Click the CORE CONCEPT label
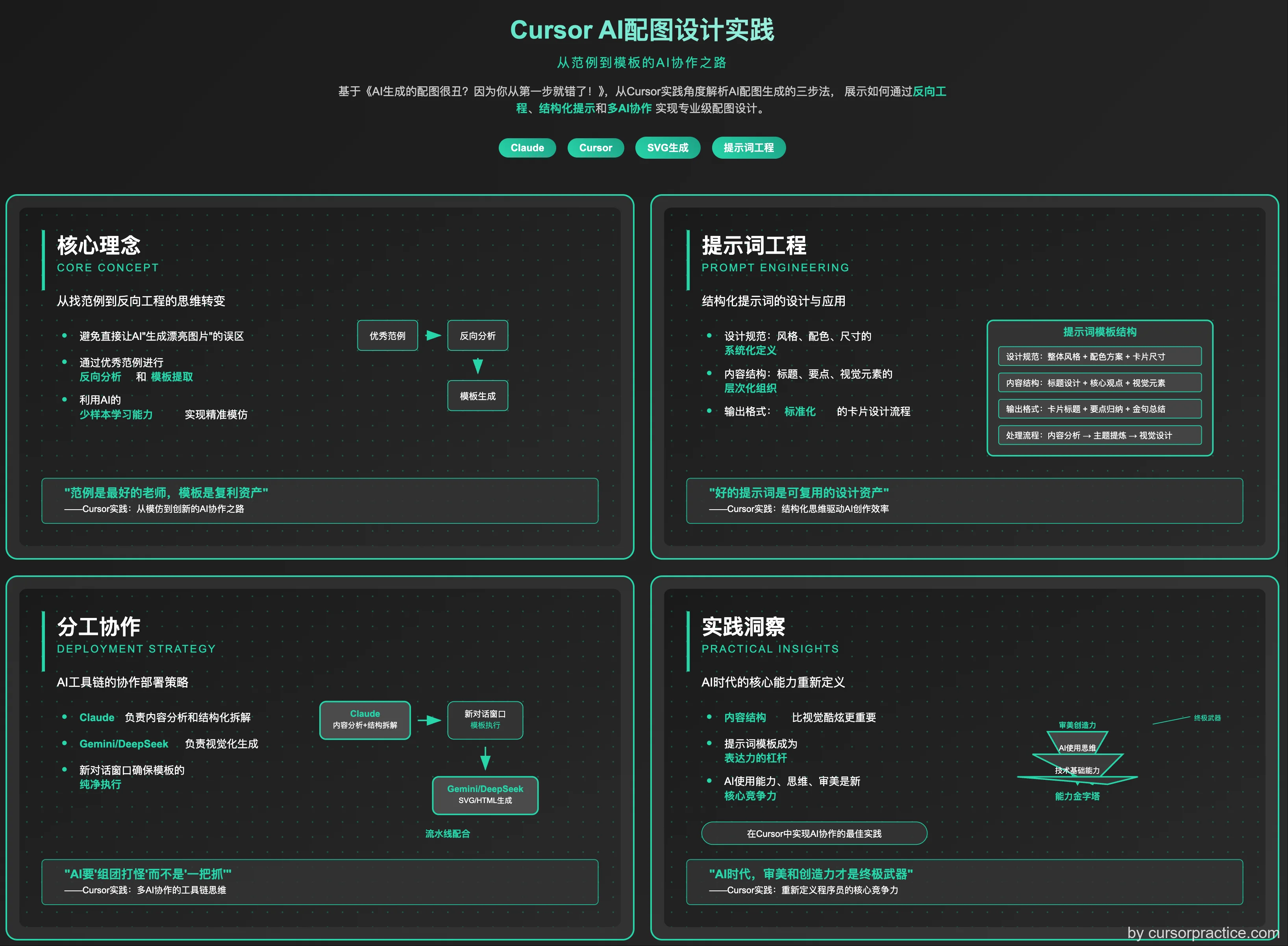This screenshot has height=946, width=1288. (107, 267)
